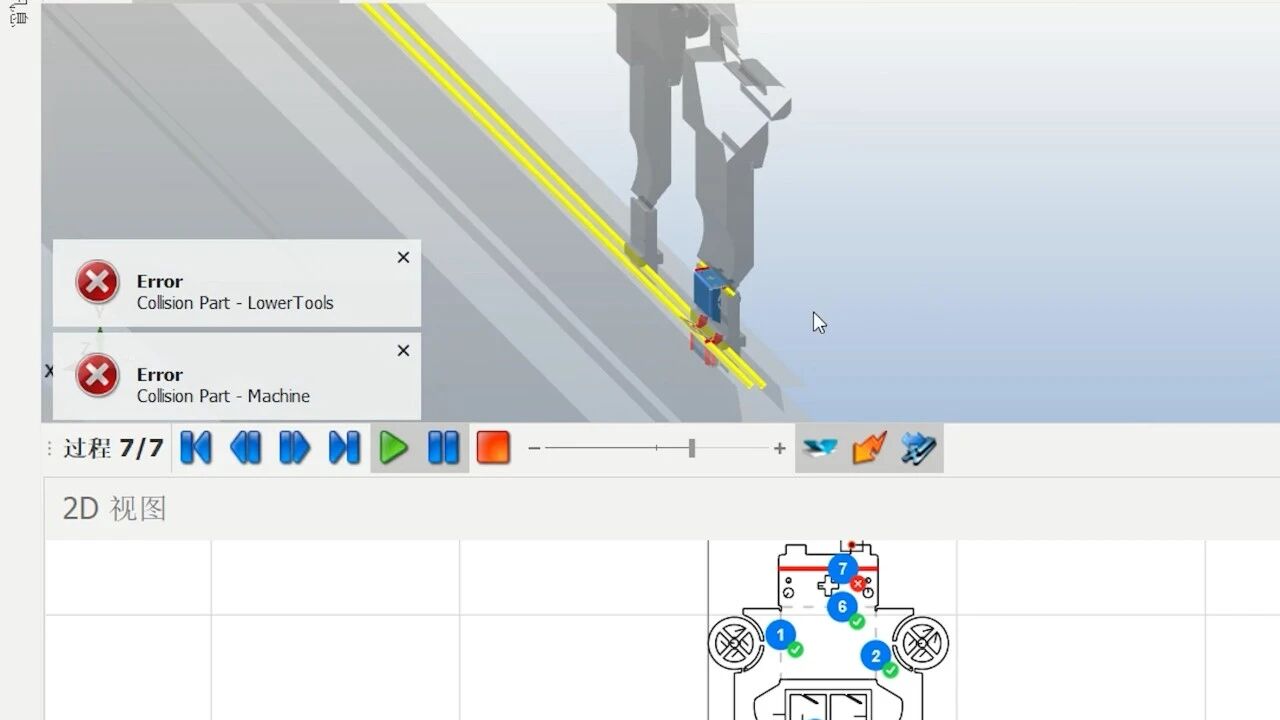Toggle the orange arrow tool icon
The height and width of the screenshot is (720, 1280).
tap(869, 448)
